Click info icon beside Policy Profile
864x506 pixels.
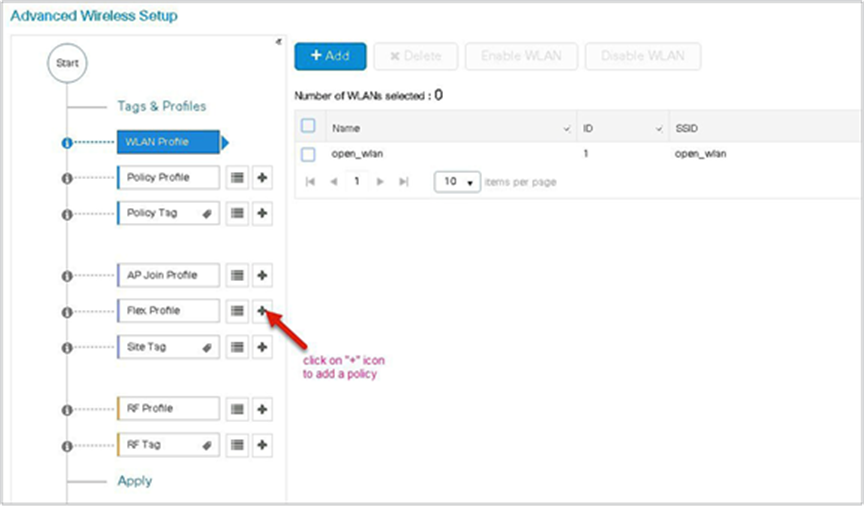(x=67, y=179)
